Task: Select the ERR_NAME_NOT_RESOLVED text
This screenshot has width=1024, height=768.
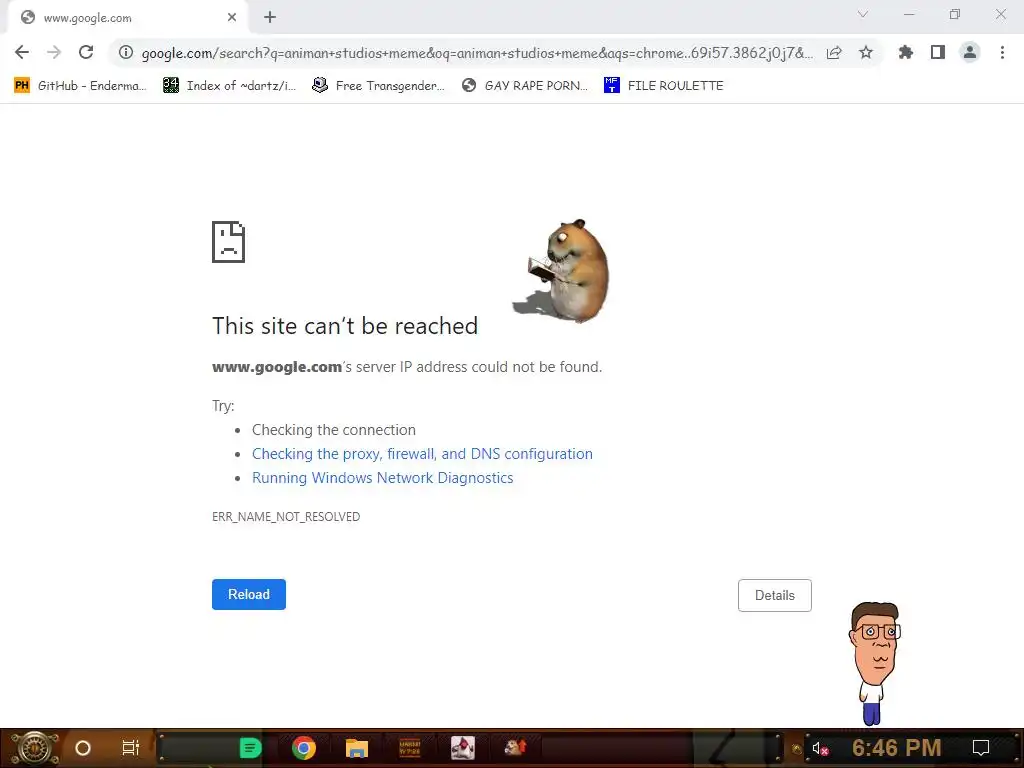Action: [286, 517]
